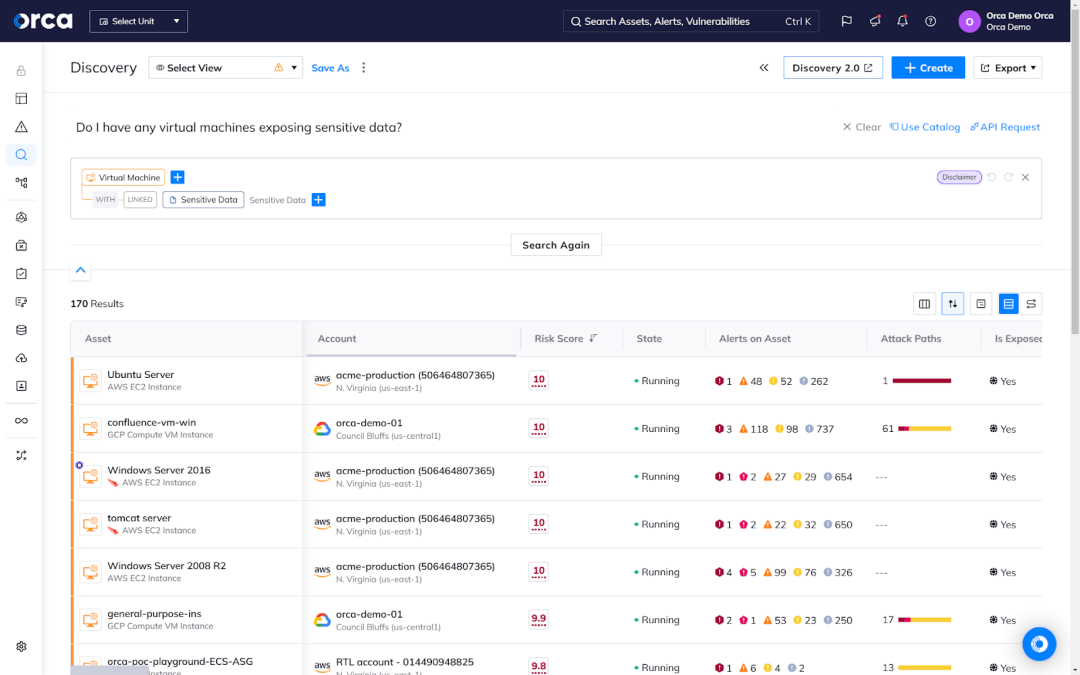Viewport: 1080px width, 675px height.
Task: Open the compliance clipboard-check icon in sidebar
Action: point(21,273)
